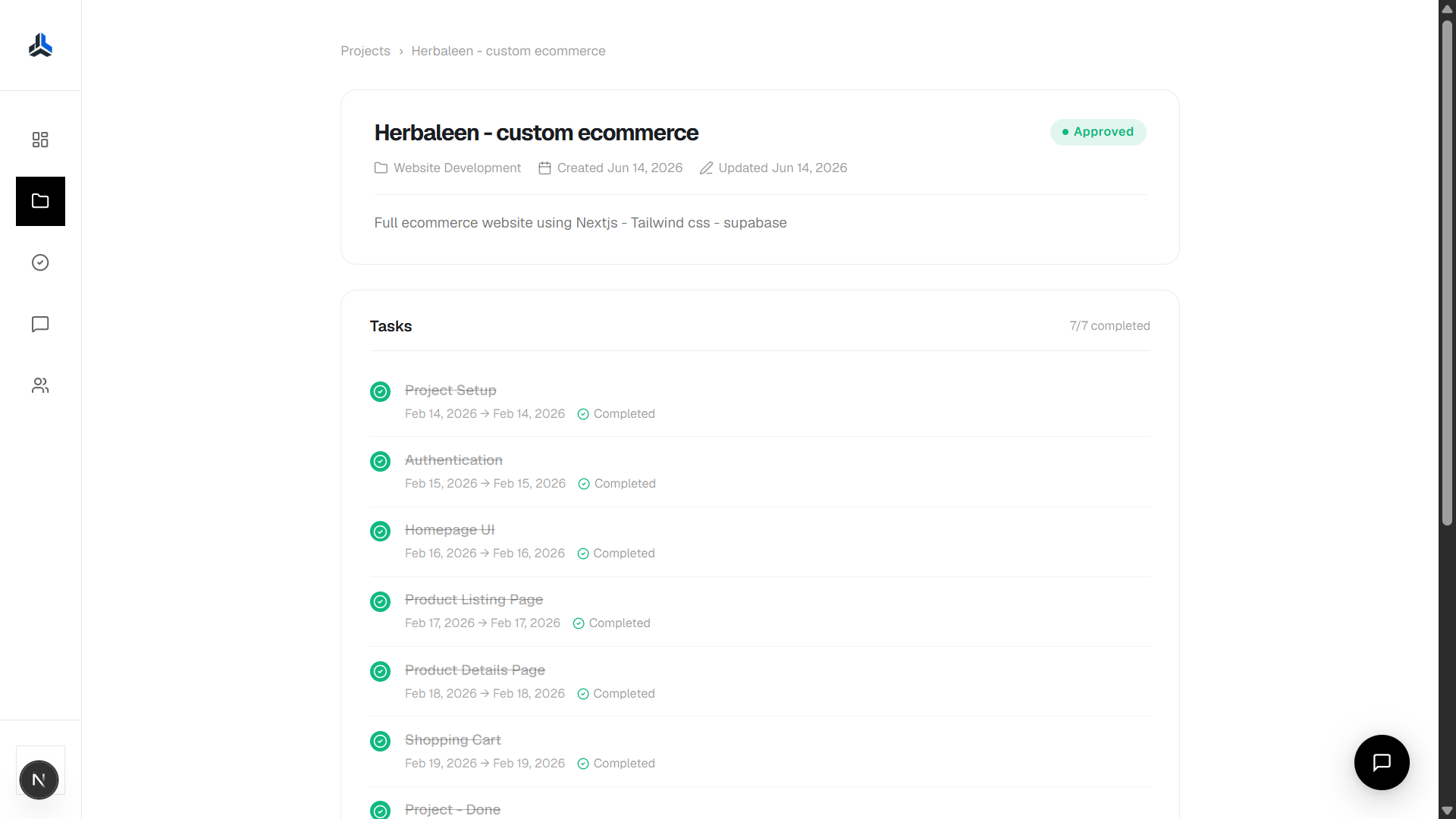Click the Herbaleen - custom ecommerce breadcrumb

[508, 51]
